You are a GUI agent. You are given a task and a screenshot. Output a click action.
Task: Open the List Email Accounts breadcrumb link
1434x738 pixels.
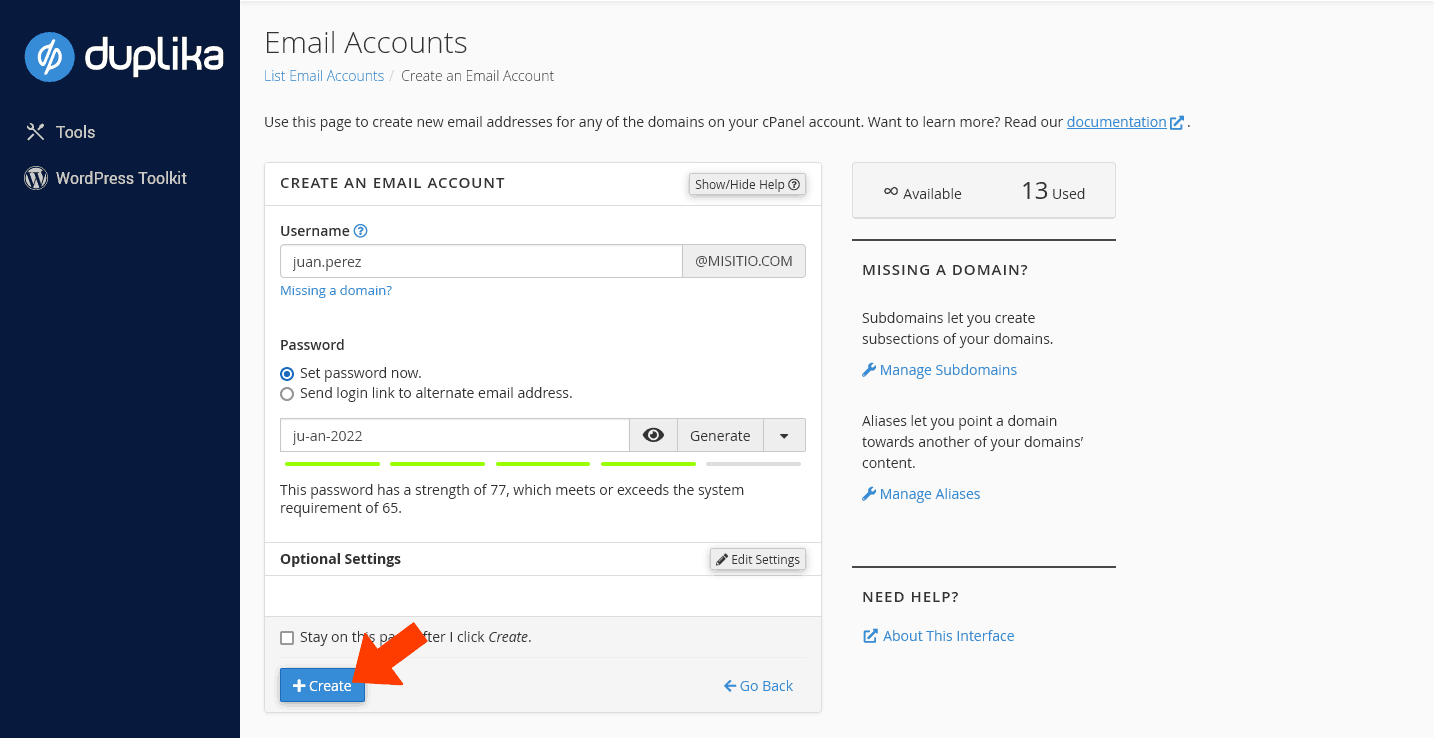tap(324, 76)
